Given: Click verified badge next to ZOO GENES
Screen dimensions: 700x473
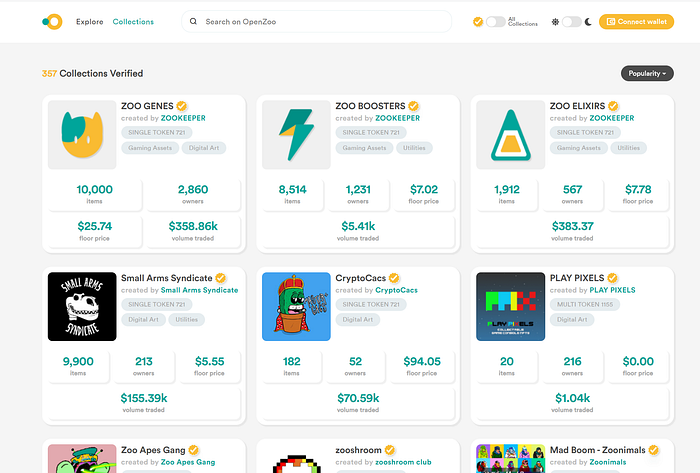Looking at the screenshot, I should pyautogui.click(x=181, y=106).
